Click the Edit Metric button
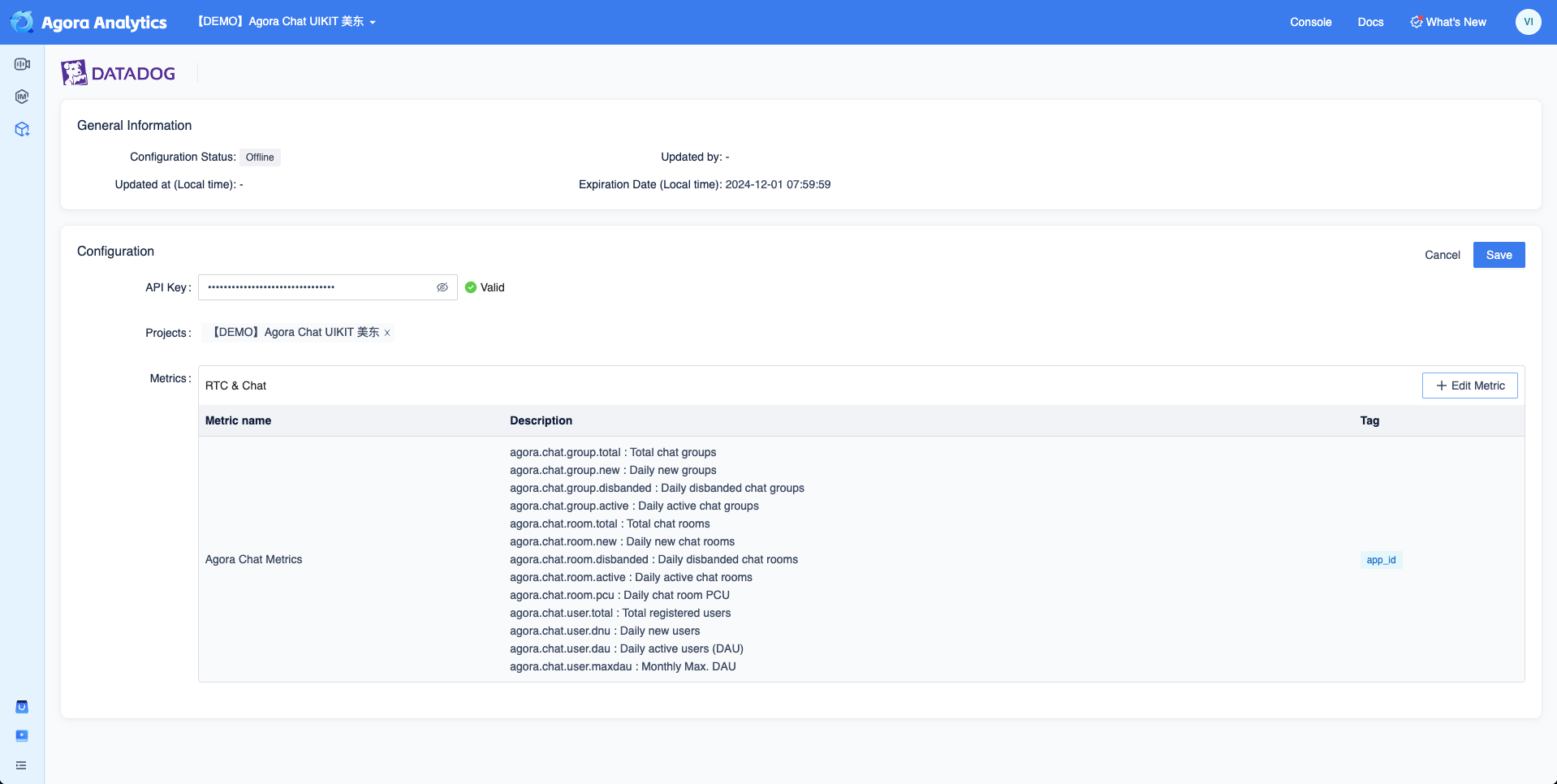The width and height of the screenshot is (1557, 784). [1469, 386]
